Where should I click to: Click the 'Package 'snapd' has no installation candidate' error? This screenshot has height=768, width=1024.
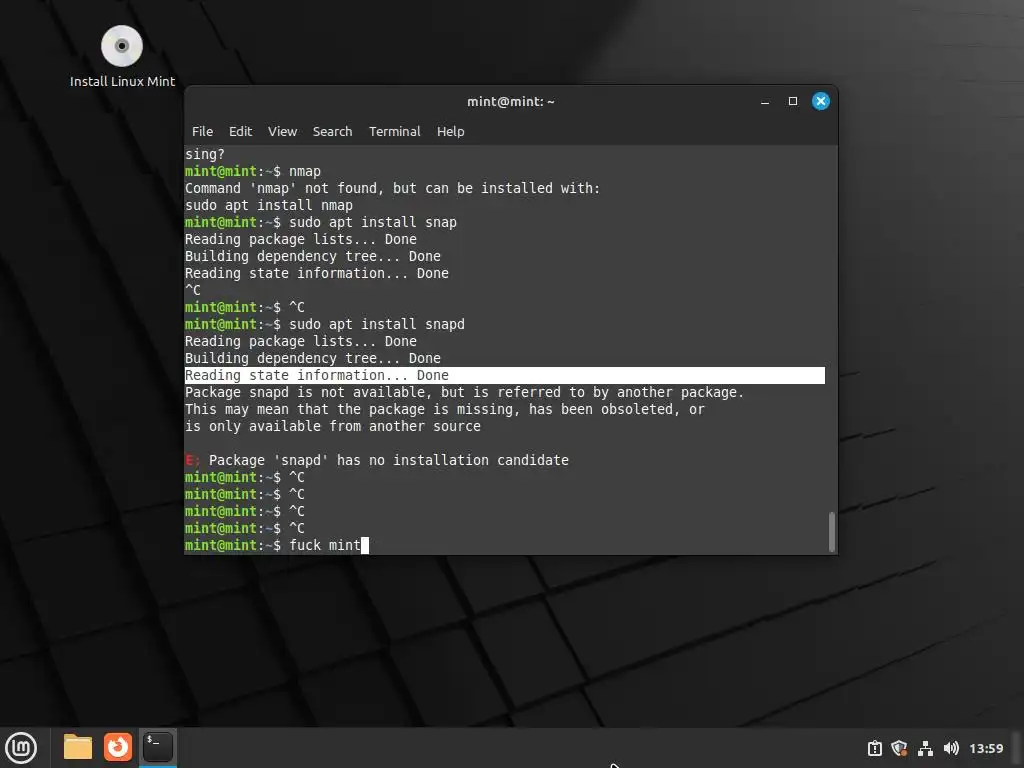(377, 460)
